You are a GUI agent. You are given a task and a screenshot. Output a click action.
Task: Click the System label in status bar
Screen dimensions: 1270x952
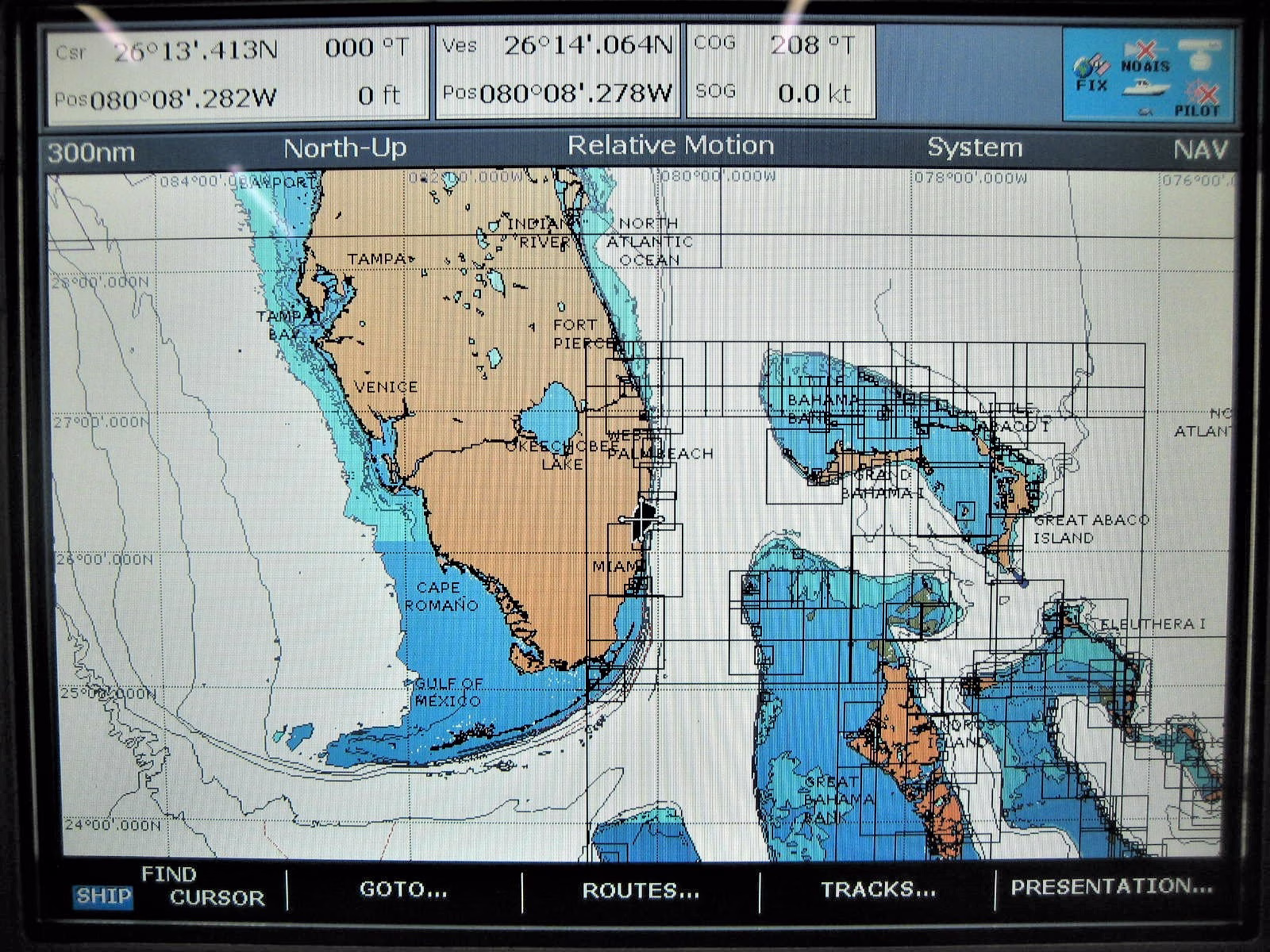click(x=975, y=148)
